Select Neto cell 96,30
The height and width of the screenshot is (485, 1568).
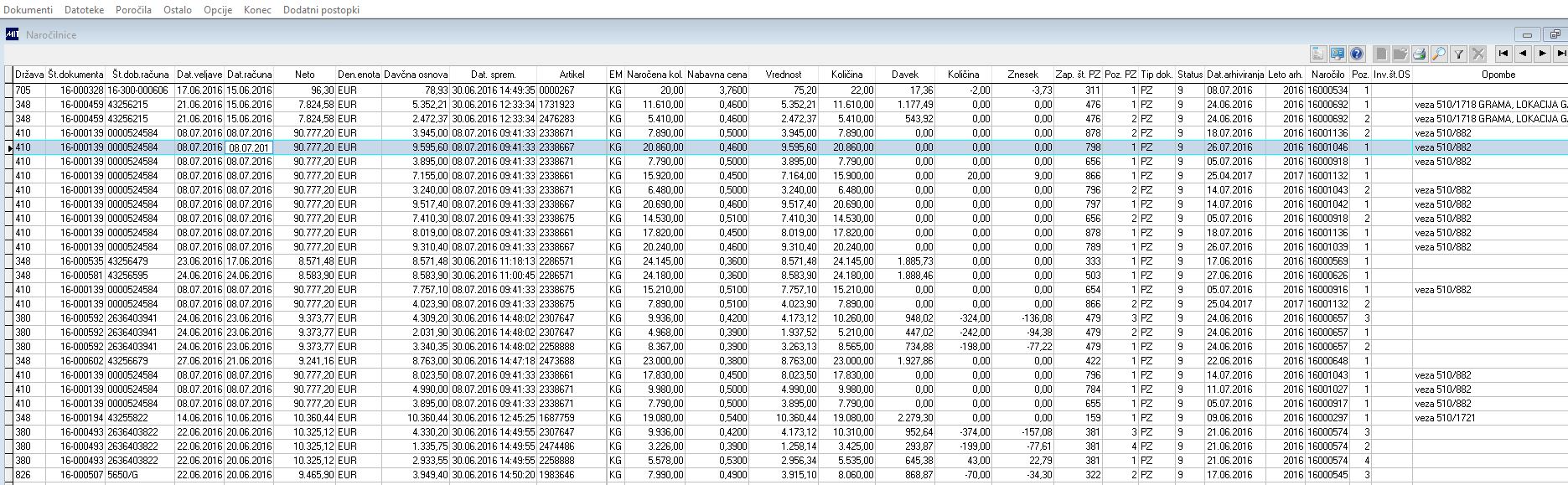tap(305, 90)
